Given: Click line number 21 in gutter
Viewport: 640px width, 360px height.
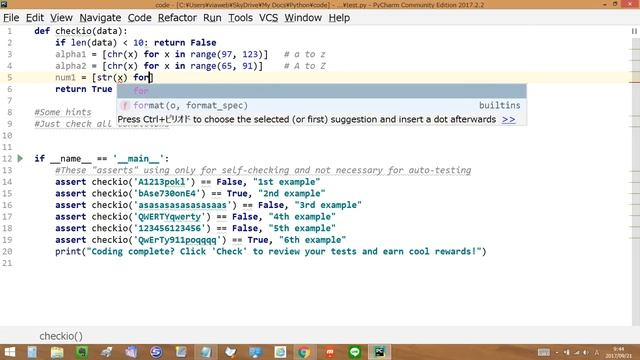Looking at the screenshot, I should point(7,263).
